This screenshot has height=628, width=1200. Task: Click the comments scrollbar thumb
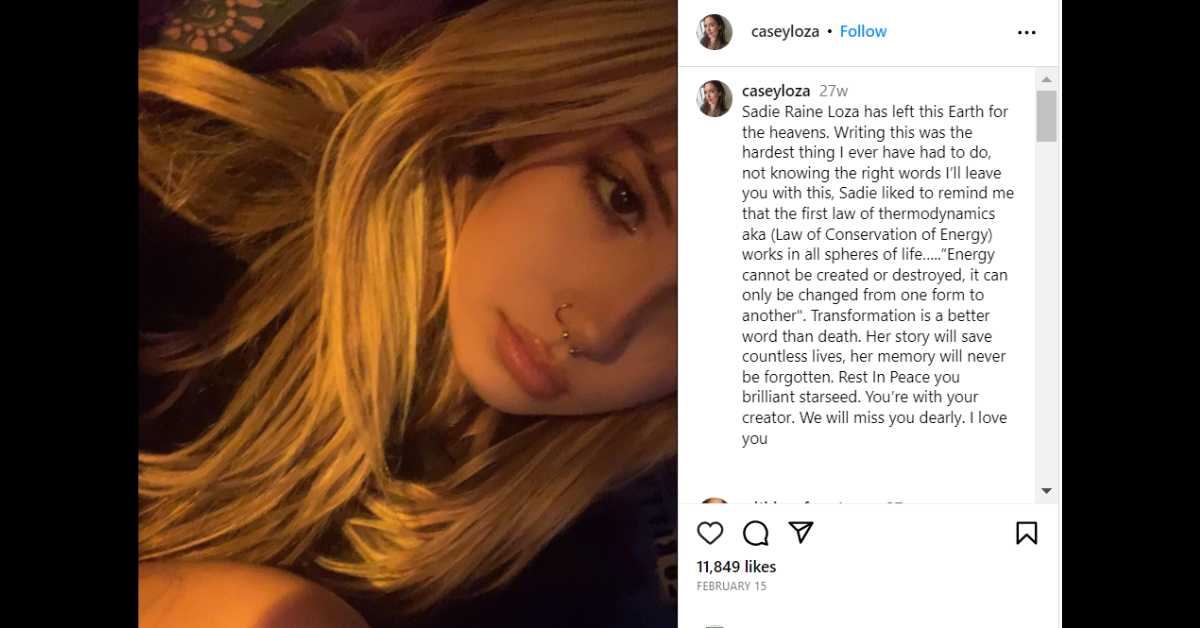point(1046,116)
